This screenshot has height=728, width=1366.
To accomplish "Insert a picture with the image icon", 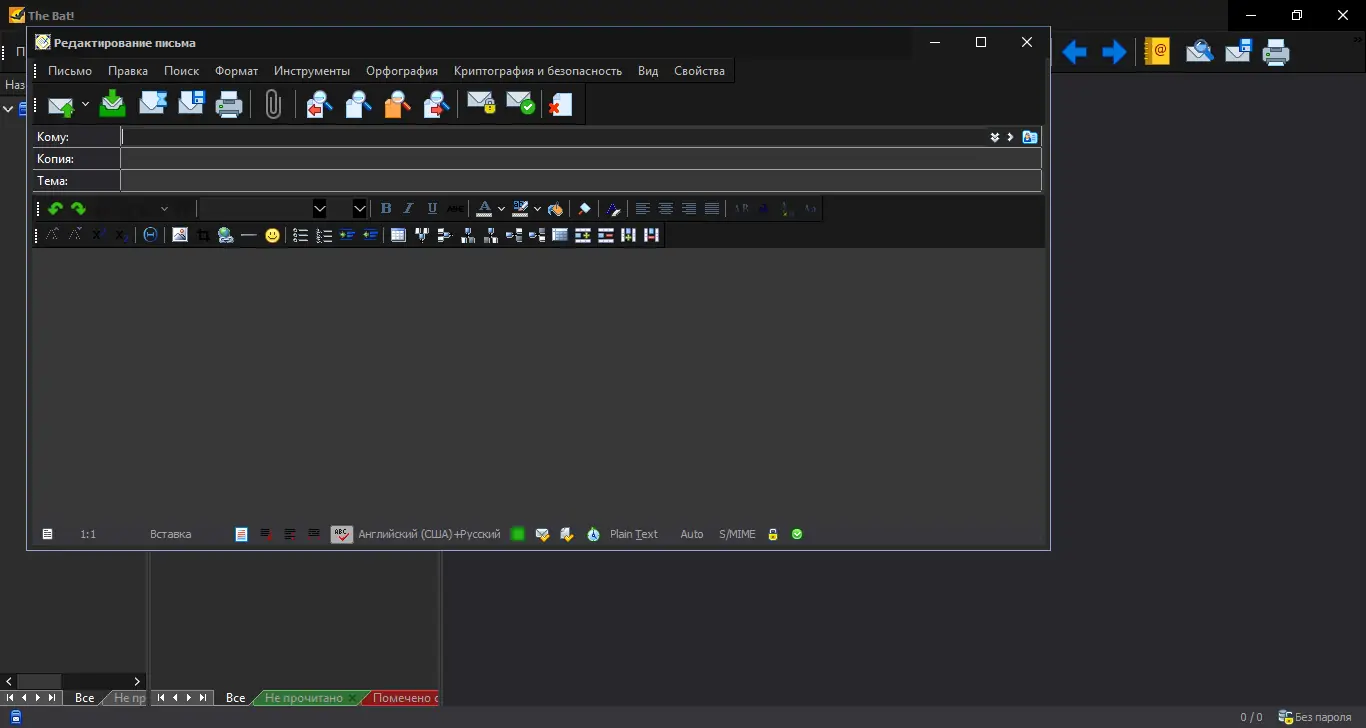I will [x=180, y=235].
